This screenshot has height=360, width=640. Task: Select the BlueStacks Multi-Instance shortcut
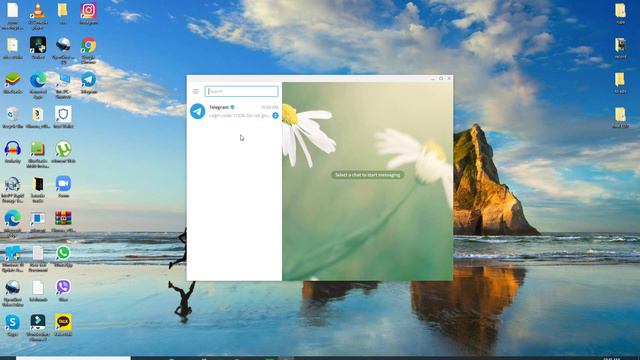point(38,155)
